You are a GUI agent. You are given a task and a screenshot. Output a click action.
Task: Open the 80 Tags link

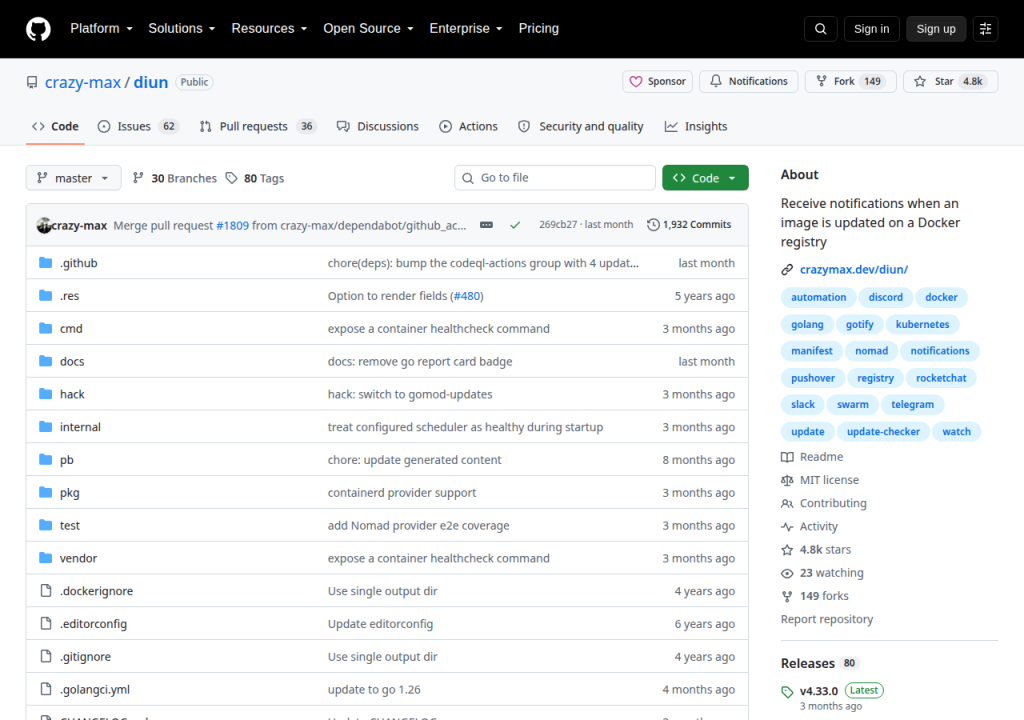pyautogui.click(x=255, y=178)
